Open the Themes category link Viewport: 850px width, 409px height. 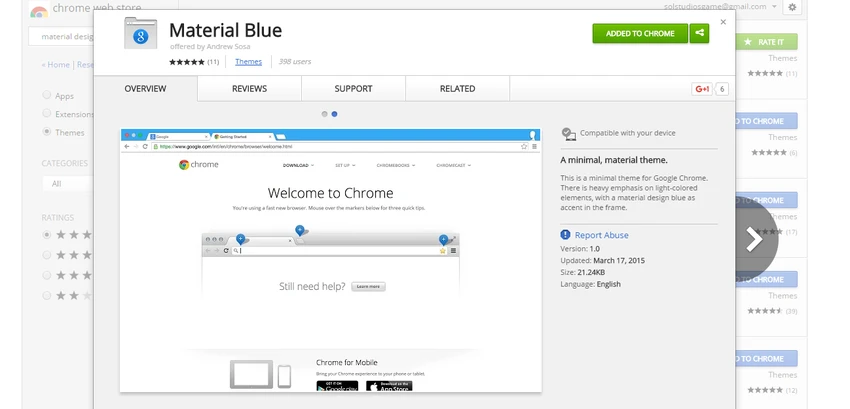click(248, 62)
